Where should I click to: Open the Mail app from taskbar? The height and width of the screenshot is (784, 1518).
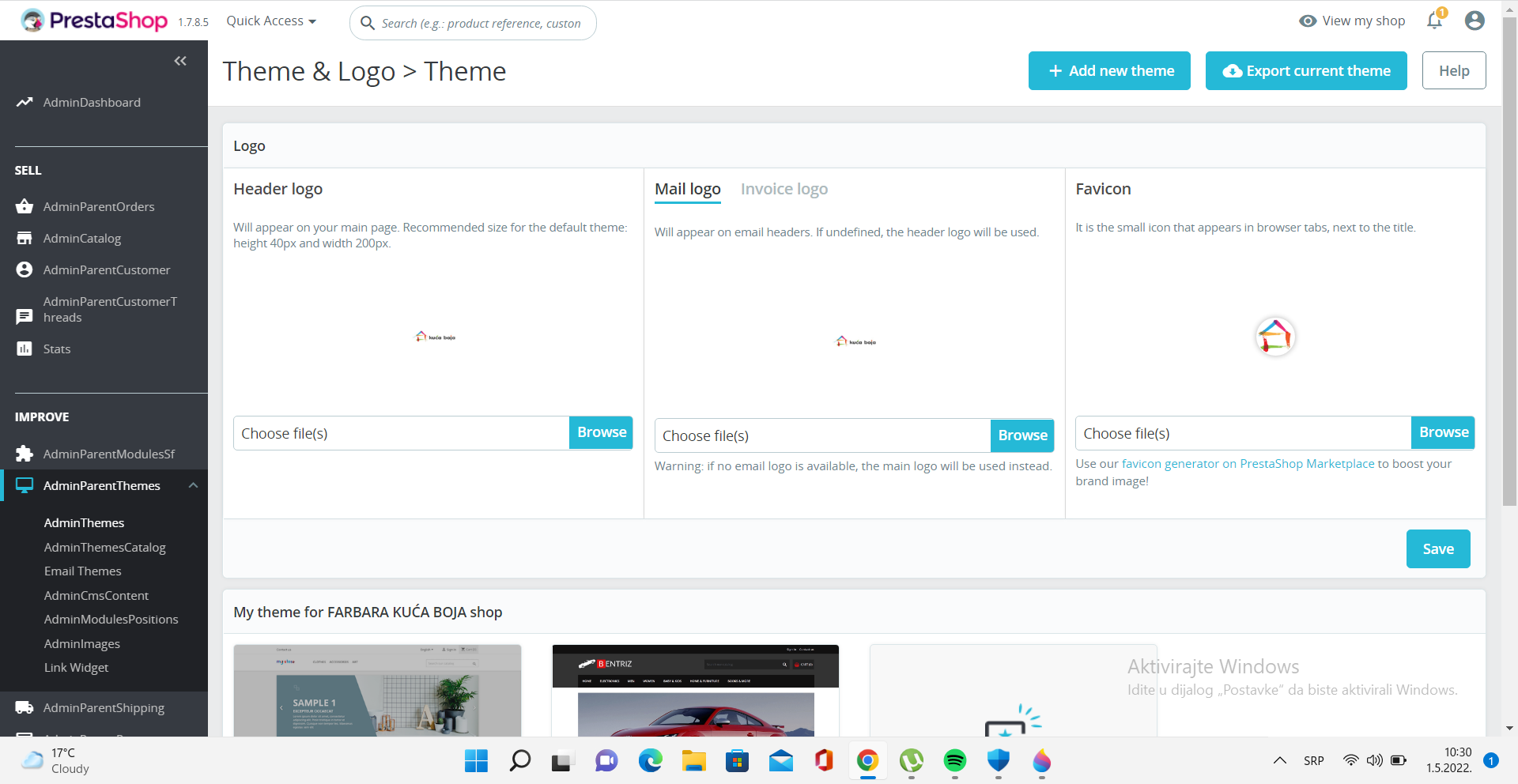click(780, 761)
